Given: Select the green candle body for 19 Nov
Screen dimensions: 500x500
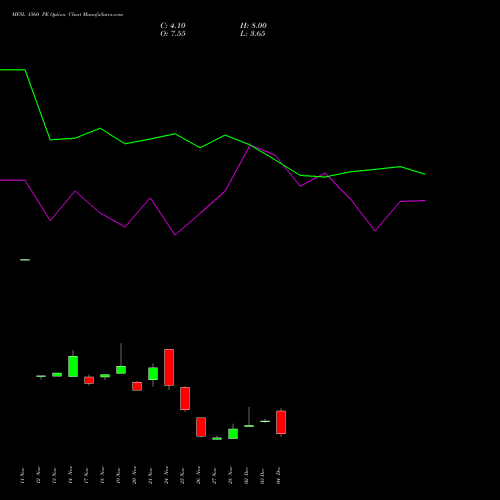Looking at the screenshot, I should tap(121, 370).
